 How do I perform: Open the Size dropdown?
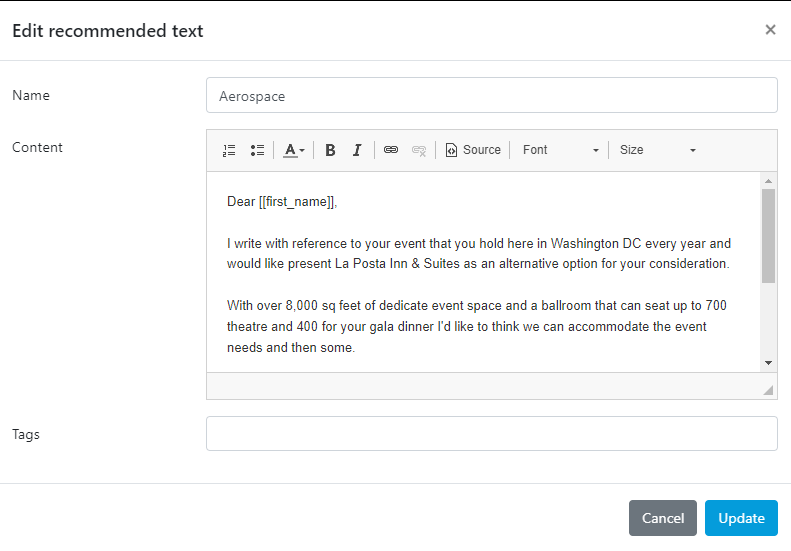[657, 150]
